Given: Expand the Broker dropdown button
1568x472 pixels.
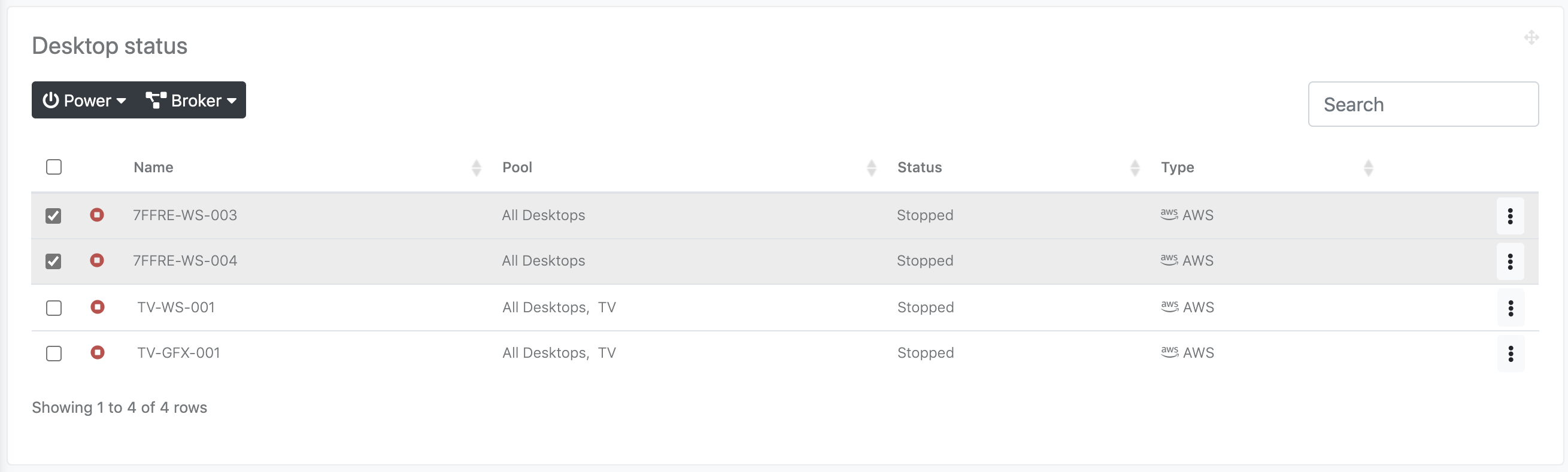Looking at the screenshot, I should 191,101.
